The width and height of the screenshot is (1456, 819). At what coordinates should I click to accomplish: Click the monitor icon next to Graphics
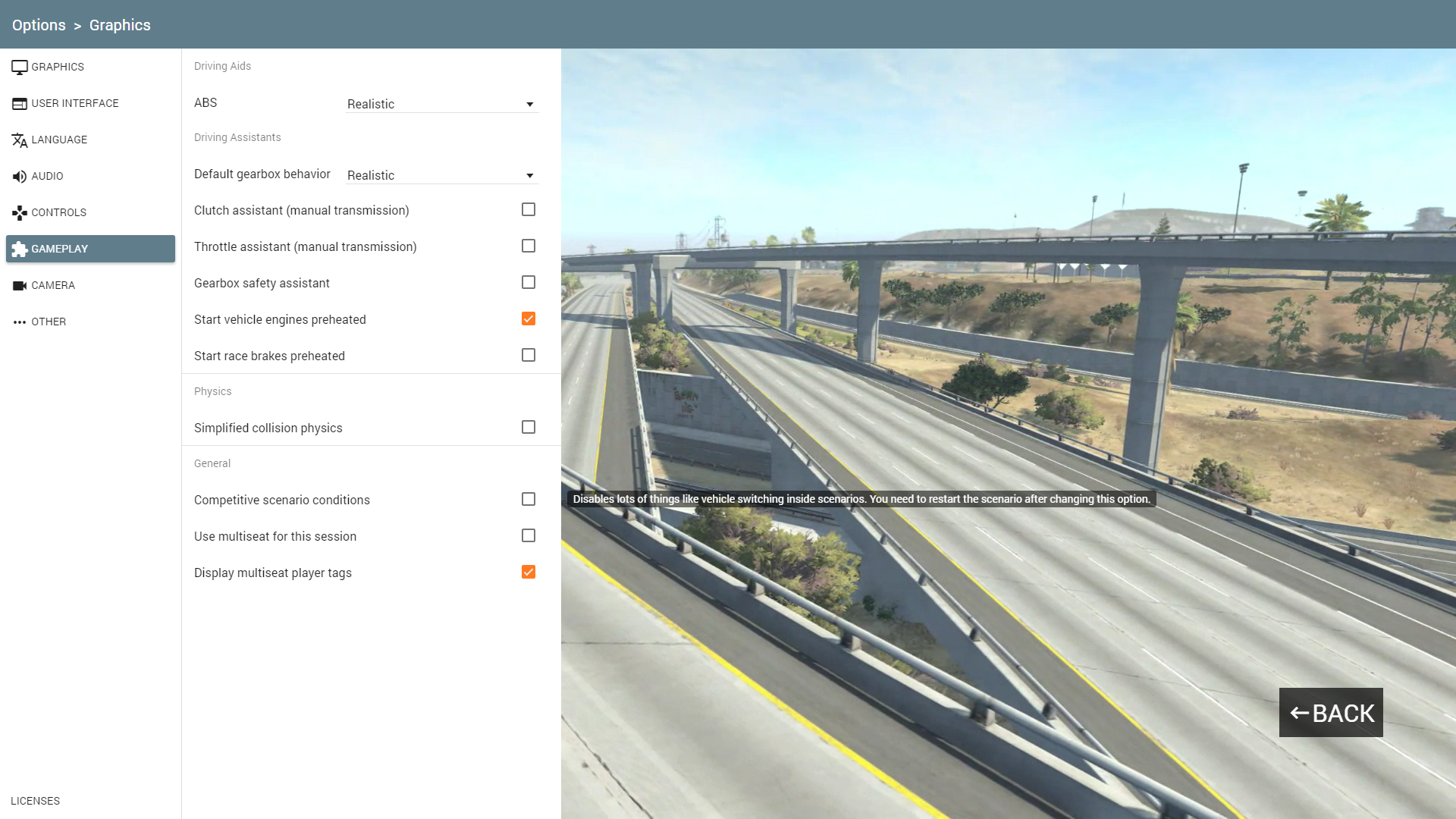coord(20,67)
